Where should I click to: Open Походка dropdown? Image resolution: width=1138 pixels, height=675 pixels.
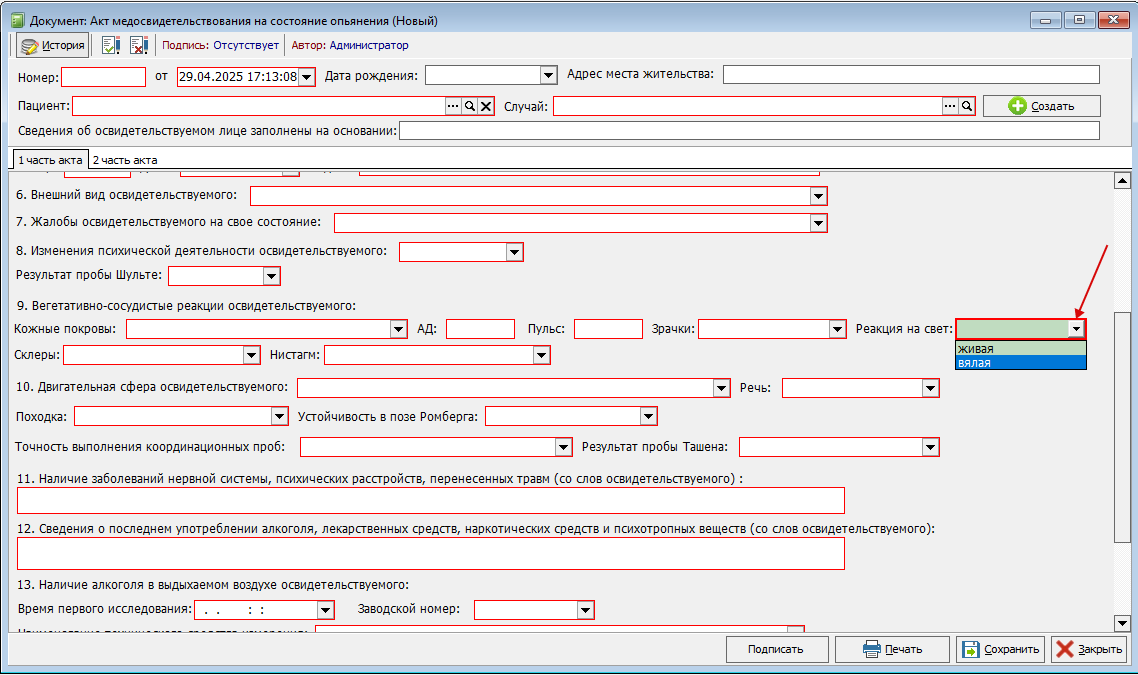279,417
